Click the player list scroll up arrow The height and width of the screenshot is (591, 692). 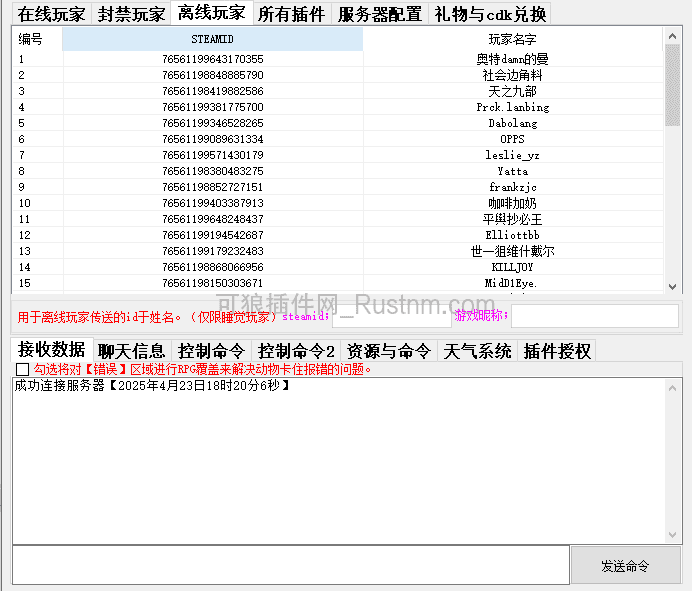672,36
